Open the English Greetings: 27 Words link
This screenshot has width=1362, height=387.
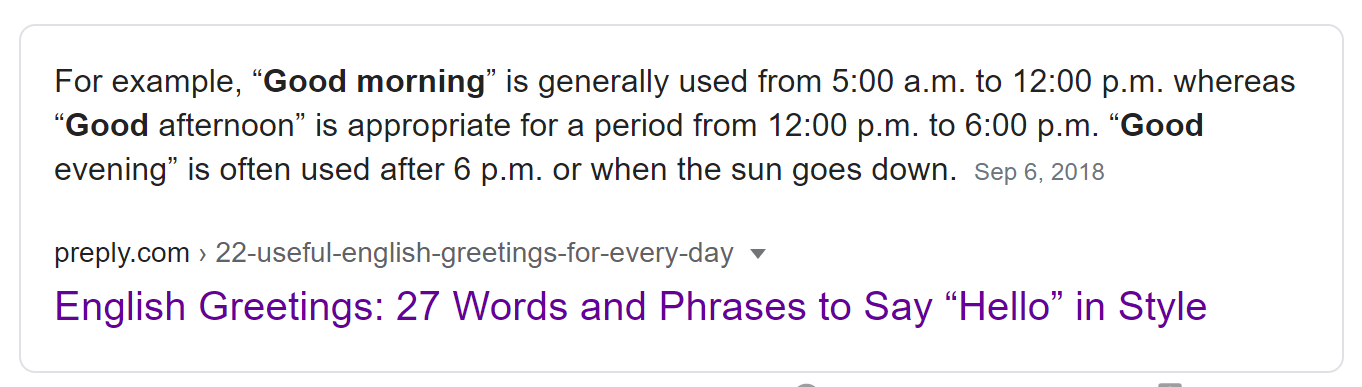(x=631, y=306)
